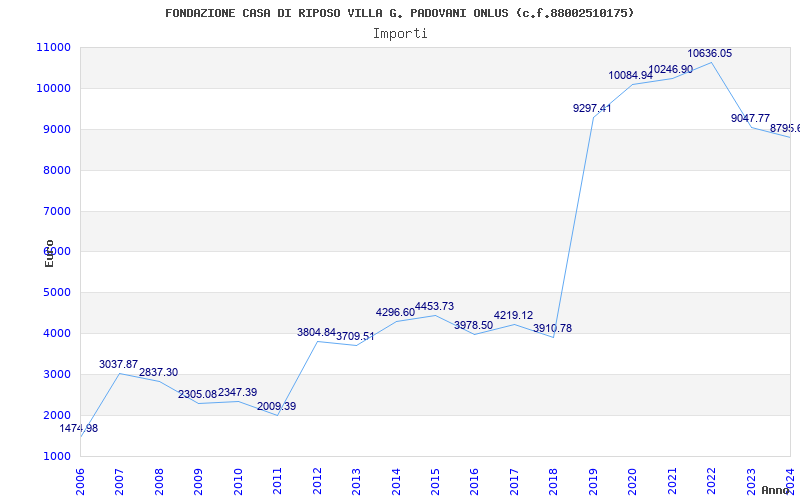This screenshot has width=800, height=500.
Task: Click data label 3978.50
Action: point(473,326)
